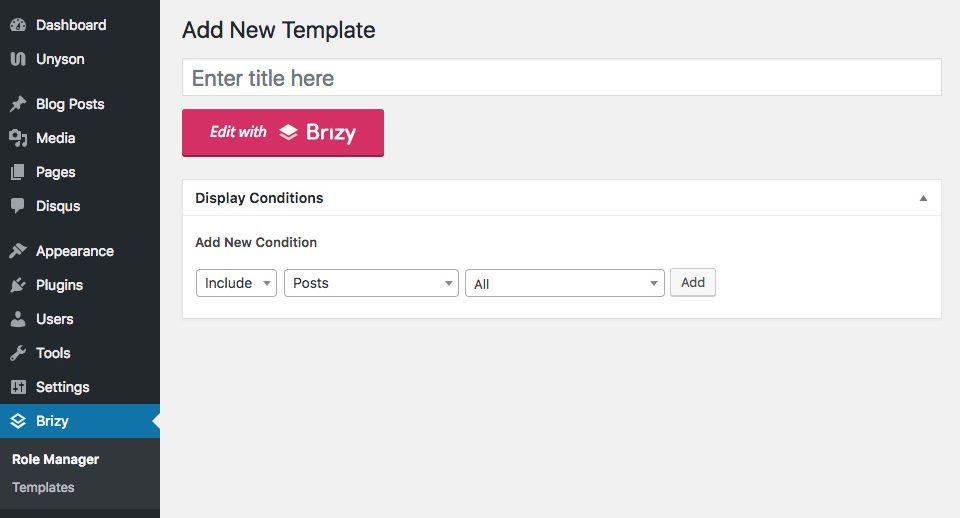This screenshot has width=960, height=518.
Task: Click the Dashboard gauge icon
Action: coord(18,25)
